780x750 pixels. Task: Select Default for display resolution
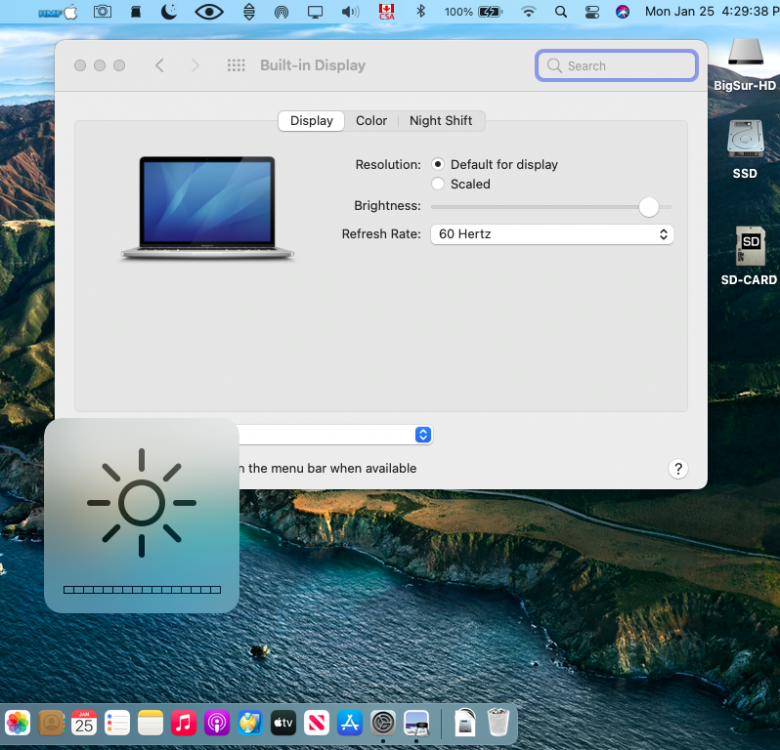pyautogui.click(x=438, y=164)
